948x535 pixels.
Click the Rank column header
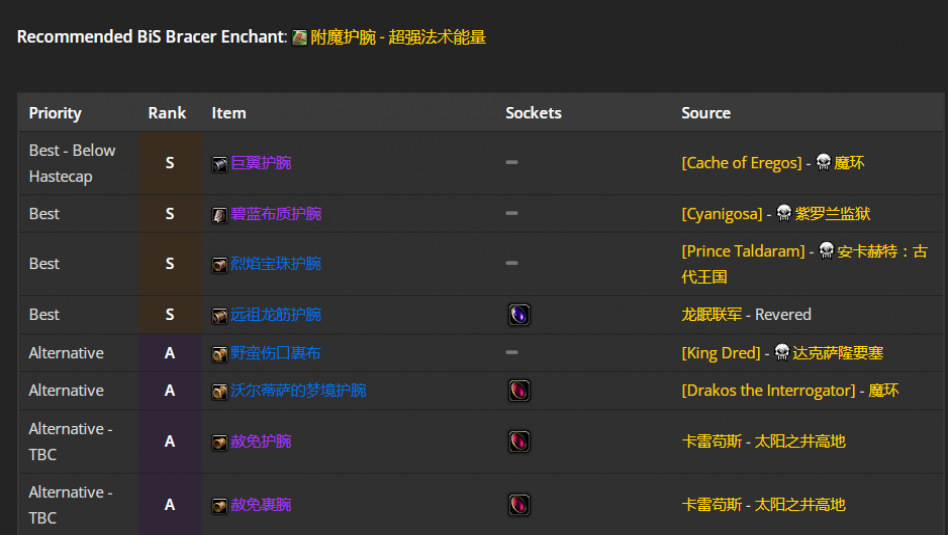tap(167, 113)
